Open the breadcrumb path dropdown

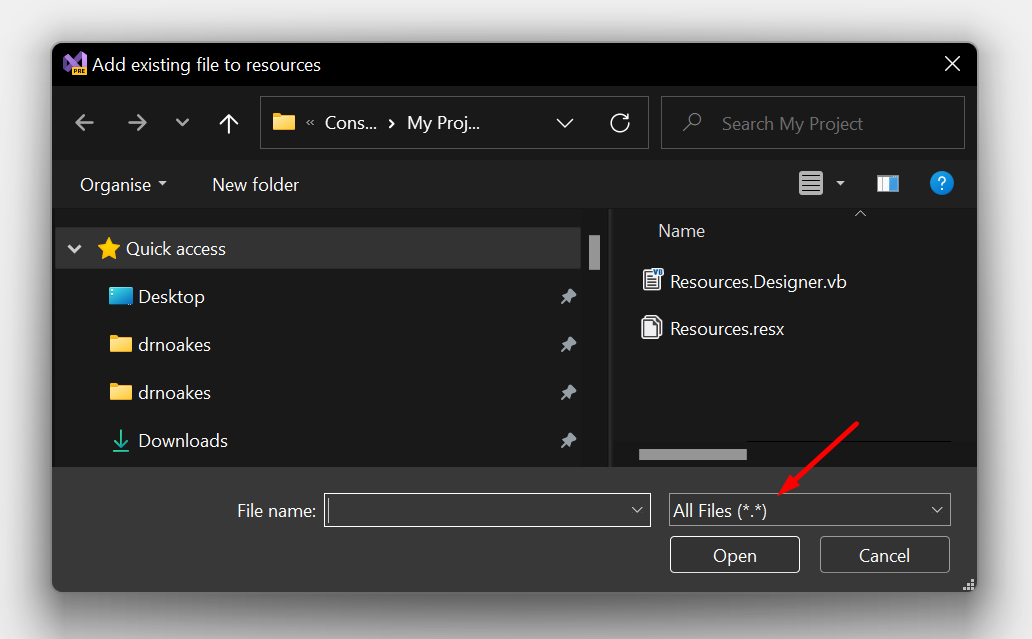click(565, 122)
